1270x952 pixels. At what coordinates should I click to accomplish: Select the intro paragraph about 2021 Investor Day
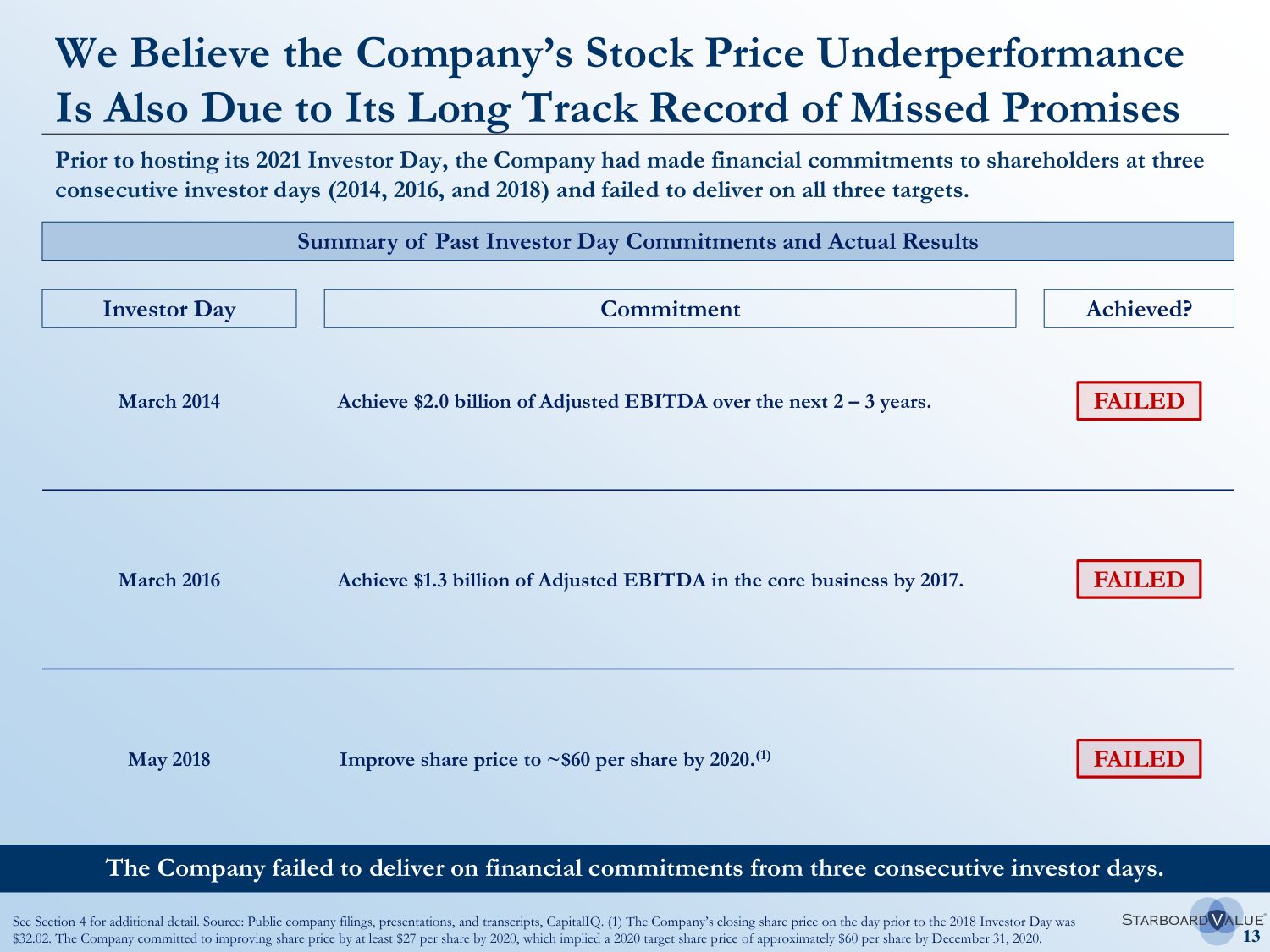[629, 175]
